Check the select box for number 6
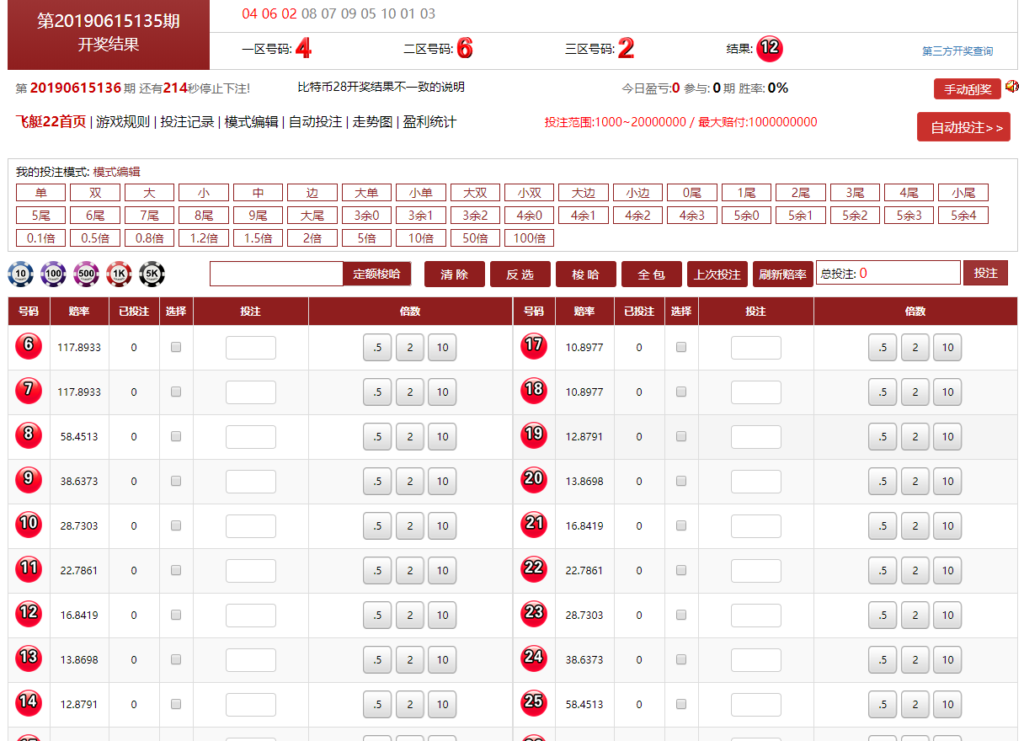This screenshot has width=1024, height=741. pos(176,347)
